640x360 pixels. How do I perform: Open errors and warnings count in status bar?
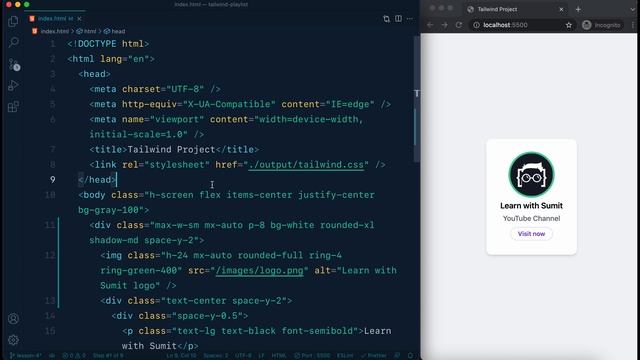click(74, 356)
